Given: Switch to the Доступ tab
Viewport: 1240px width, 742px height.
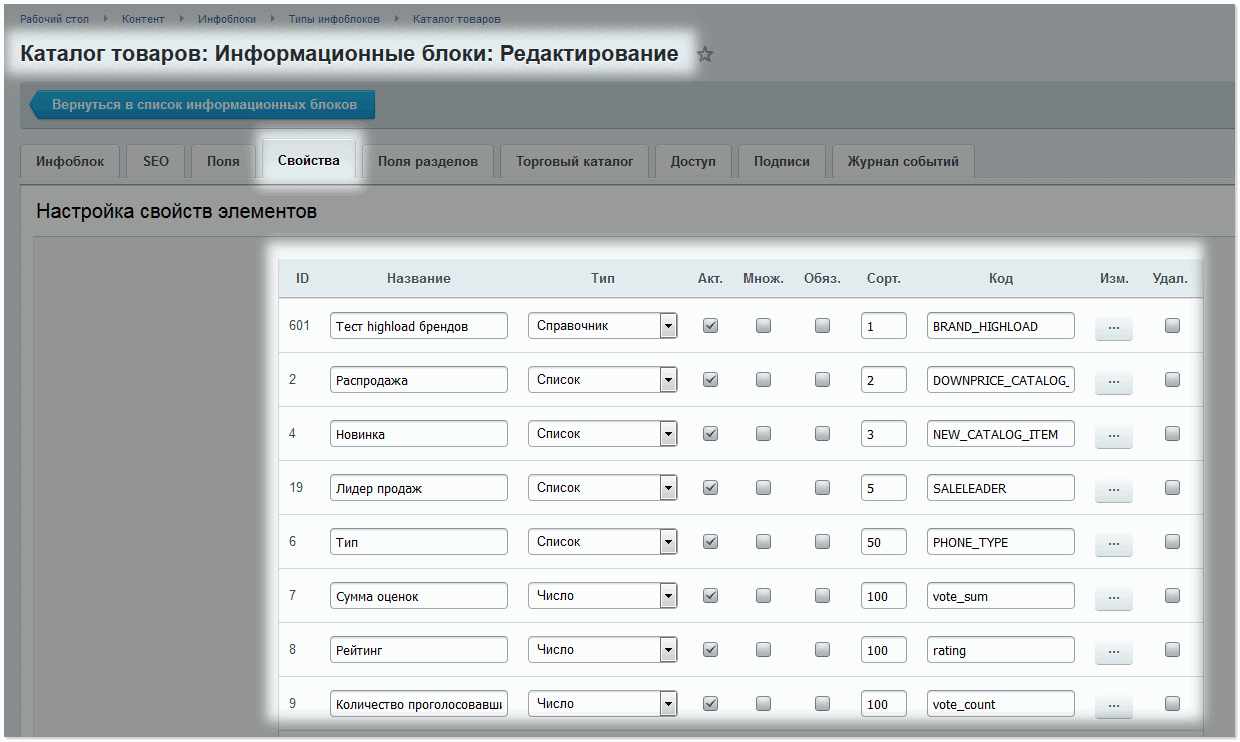Looking at the screenshot, I should pos(693,161).
